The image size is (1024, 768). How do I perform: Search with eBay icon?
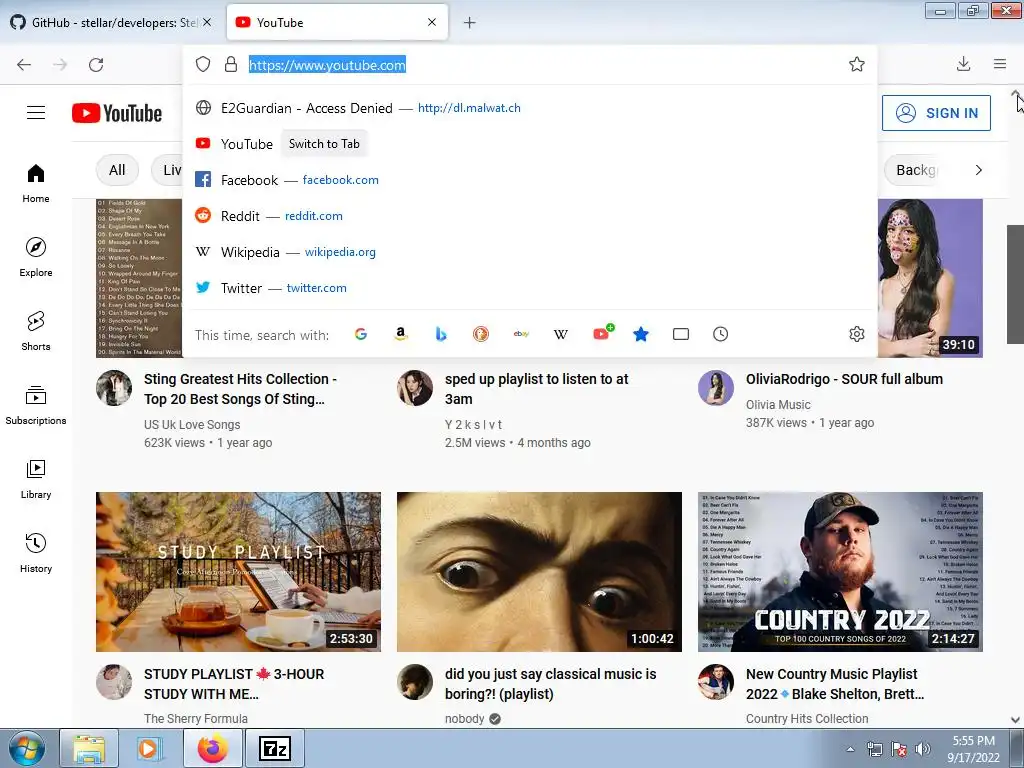[521, 334]
